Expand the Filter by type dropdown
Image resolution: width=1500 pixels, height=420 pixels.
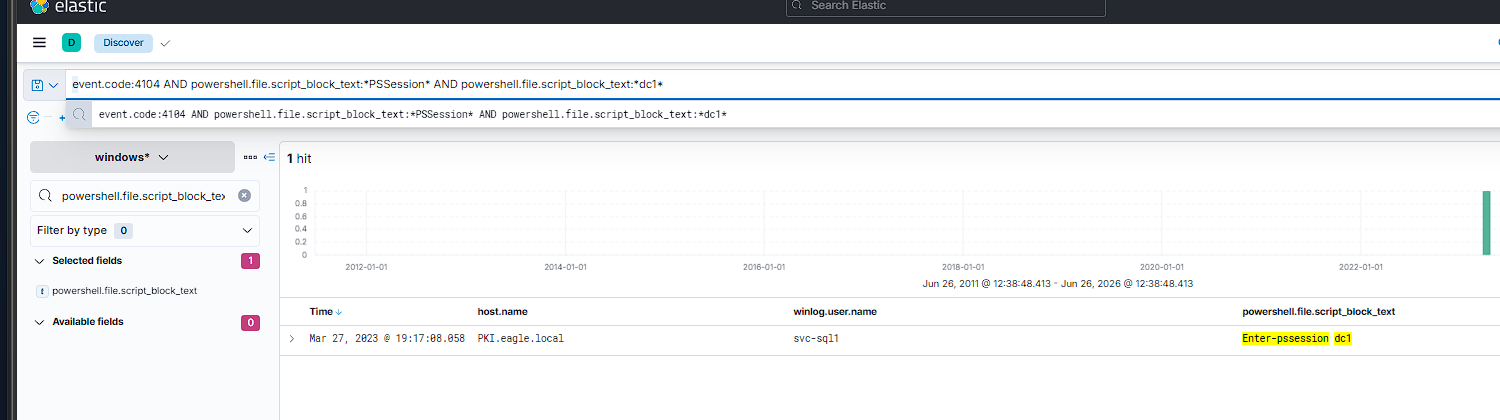tap(145, 230)
